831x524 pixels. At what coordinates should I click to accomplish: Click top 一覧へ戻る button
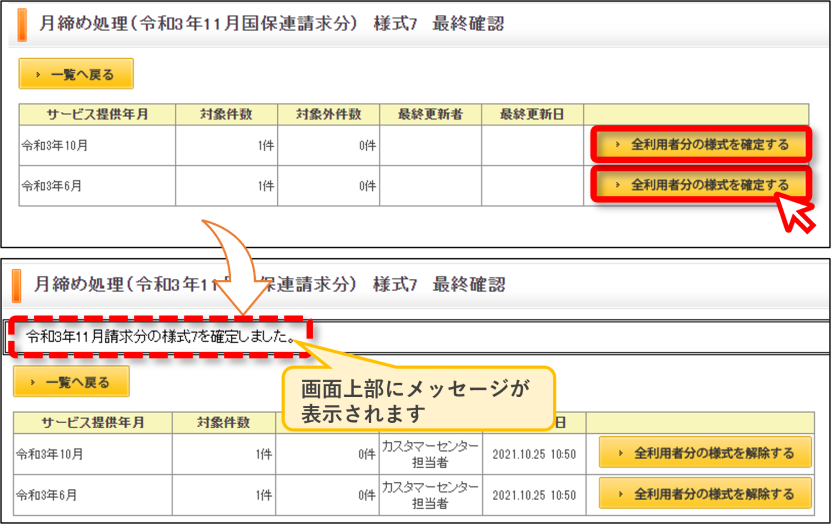point(76,74)
